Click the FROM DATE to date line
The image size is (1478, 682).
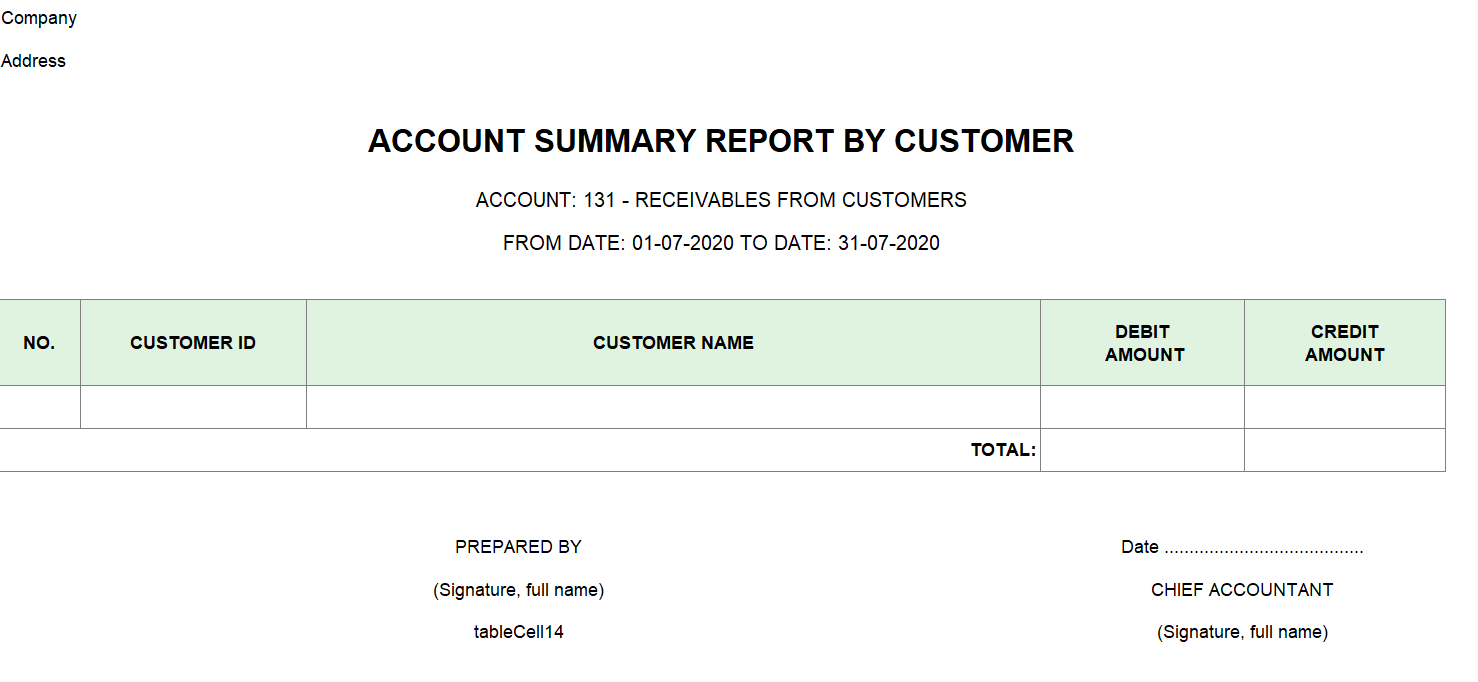pyautogui.click(x=720, y=243)
